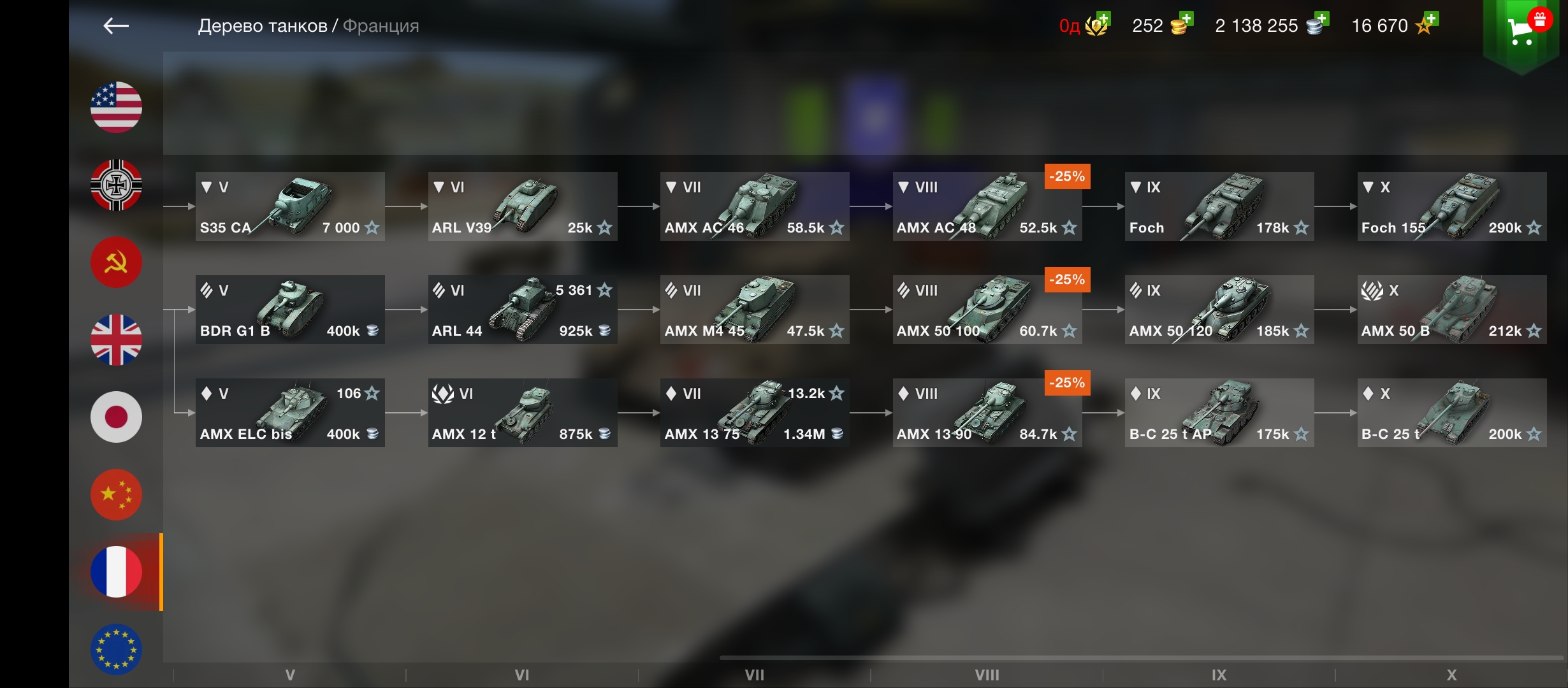Select the Foch 155 tier X tank
The height and width of the screenshot is (688, 1568).
point(1452,206)
